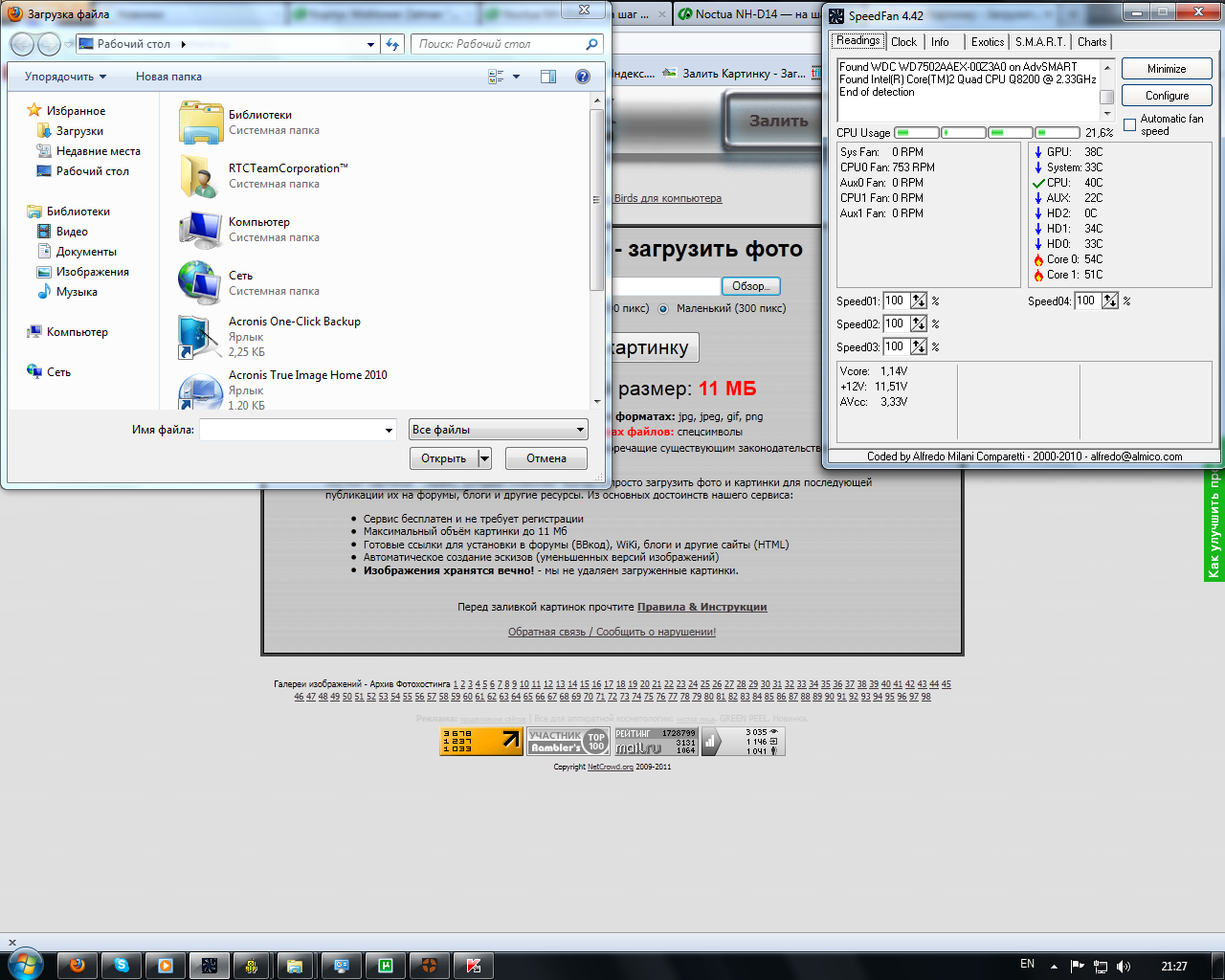
Task: Click the Configure button in SpeedFan
Action: [1167, 96]
